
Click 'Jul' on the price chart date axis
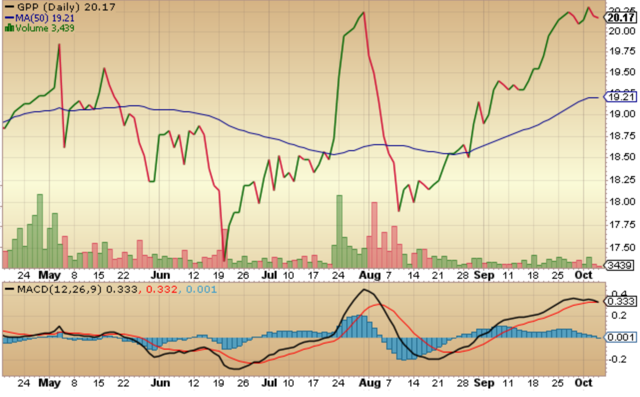point(269,275)
